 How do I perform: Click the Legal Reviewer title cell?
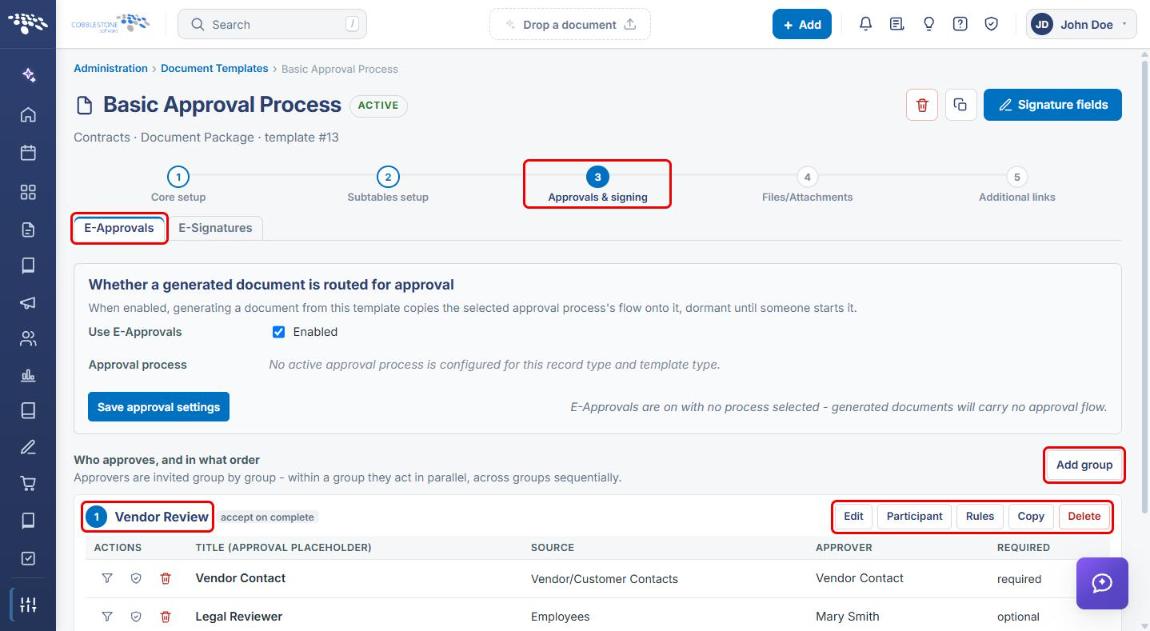click(x=238, y=616)
